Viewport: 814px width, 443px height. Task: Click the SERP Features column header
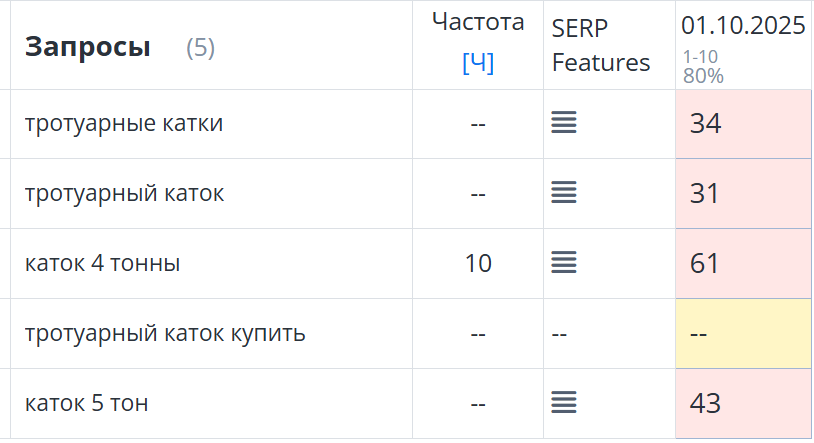(x=600, y=44)
